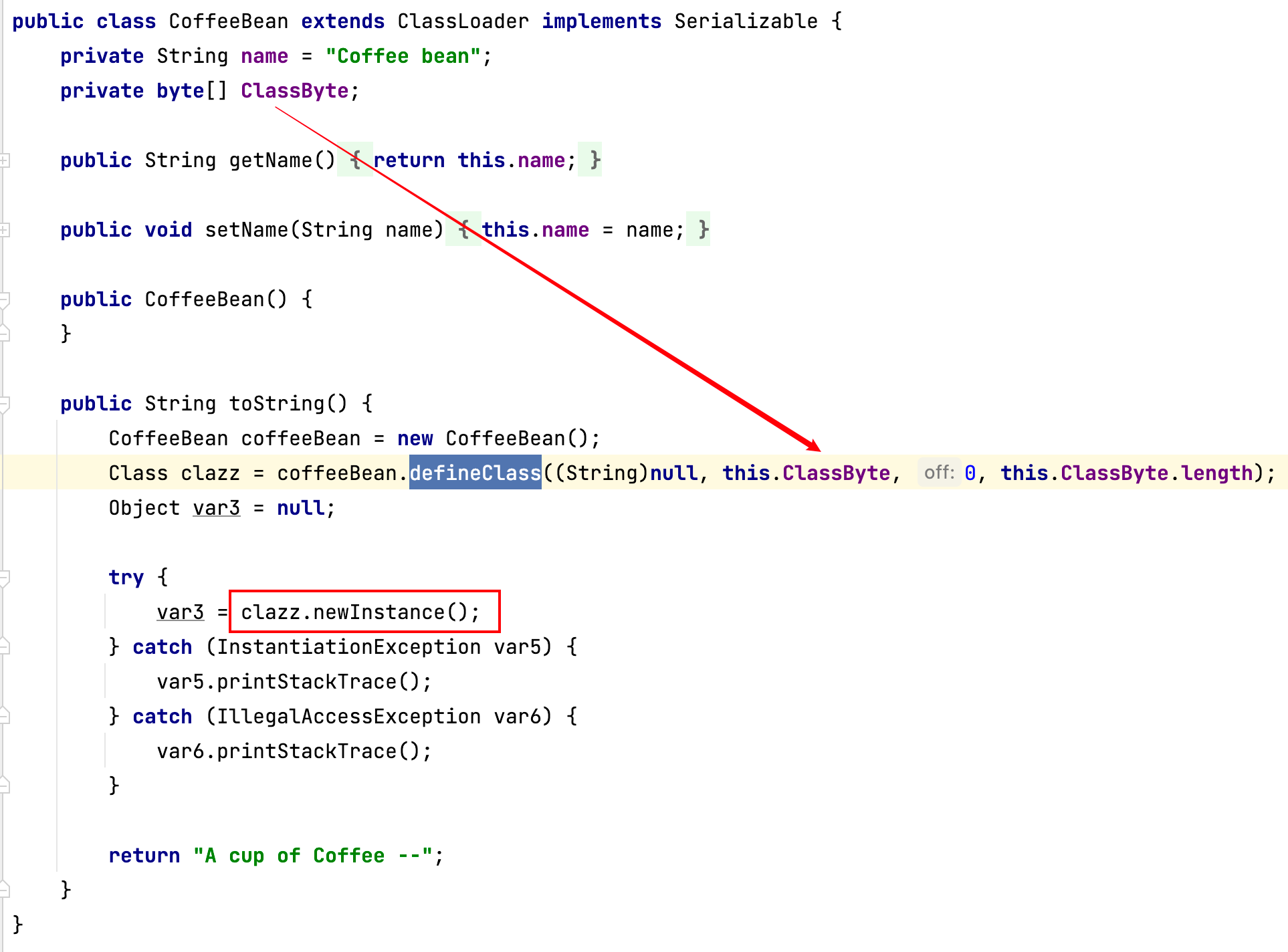Click the var5.printStackTrace() statement

click(x=295, y=682)
